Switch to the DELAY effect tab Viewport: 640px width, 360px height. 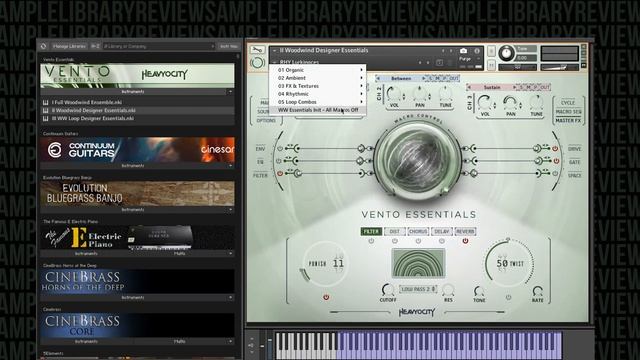pyautogui.click(x=442, y=231)
